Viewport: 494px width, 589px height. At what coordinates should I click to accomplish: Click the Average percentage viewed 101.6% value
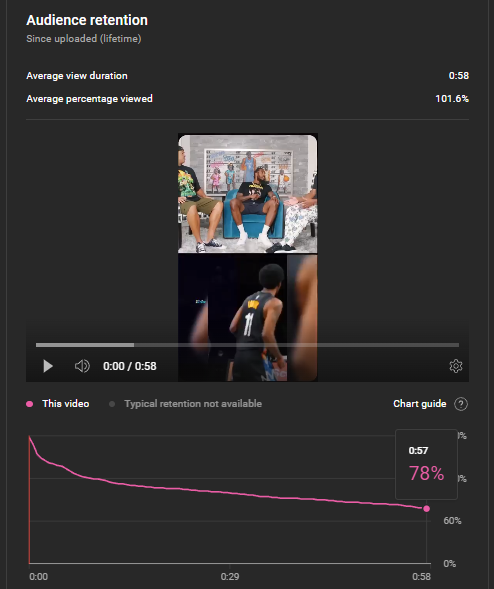(x=452, y=99)
